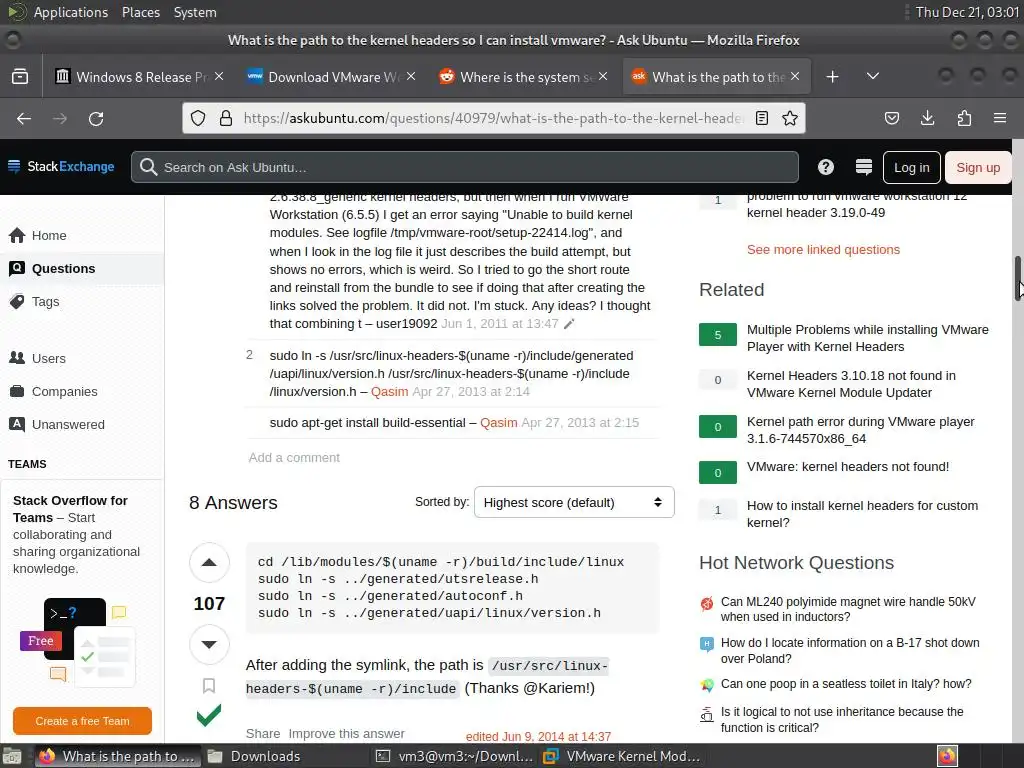
Task: Open the Stack Exchange sites inbox icon
Action: click(863, 167)
